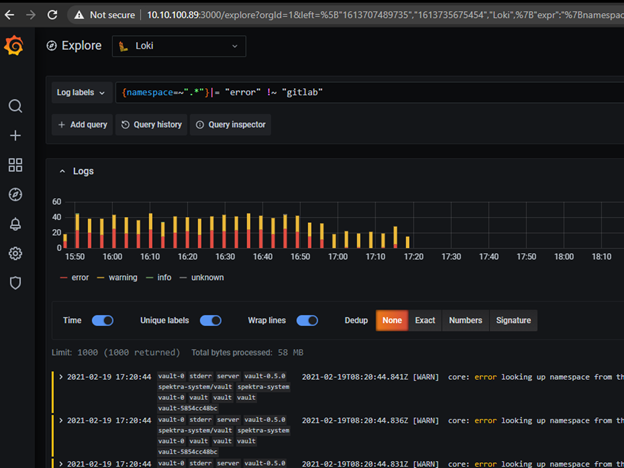
Task: Toggle the Unique labels switch
Action: 211,320
